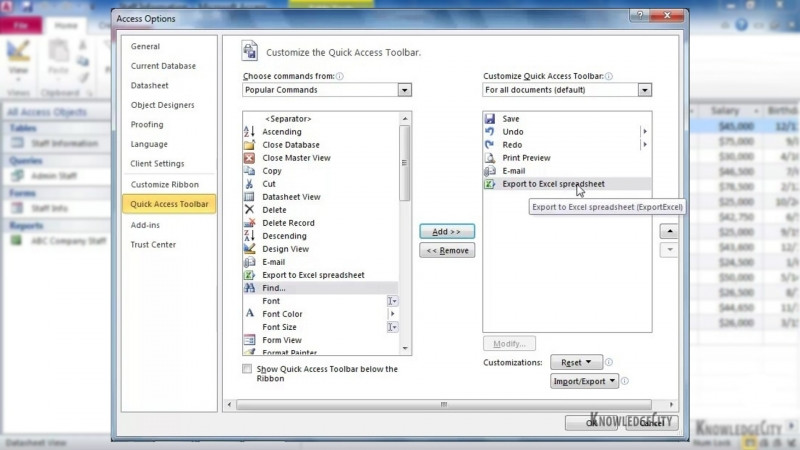
Task: Click the E-mail icon in right toolbar list
Action: click(490, 171)
